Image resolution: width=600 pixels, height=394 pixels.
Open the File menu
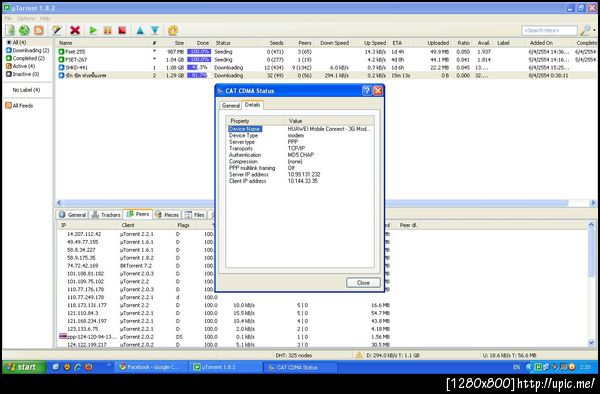pos(8,18)
